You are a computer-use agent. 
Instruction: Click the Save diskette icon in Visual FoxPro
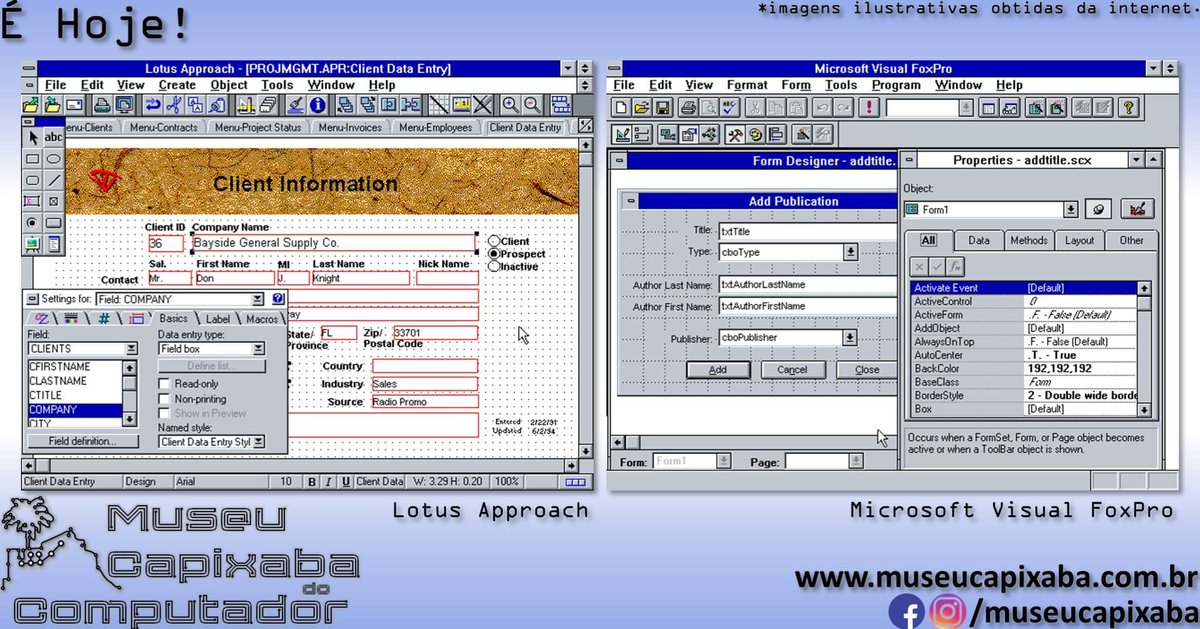(x=661, y=107)
